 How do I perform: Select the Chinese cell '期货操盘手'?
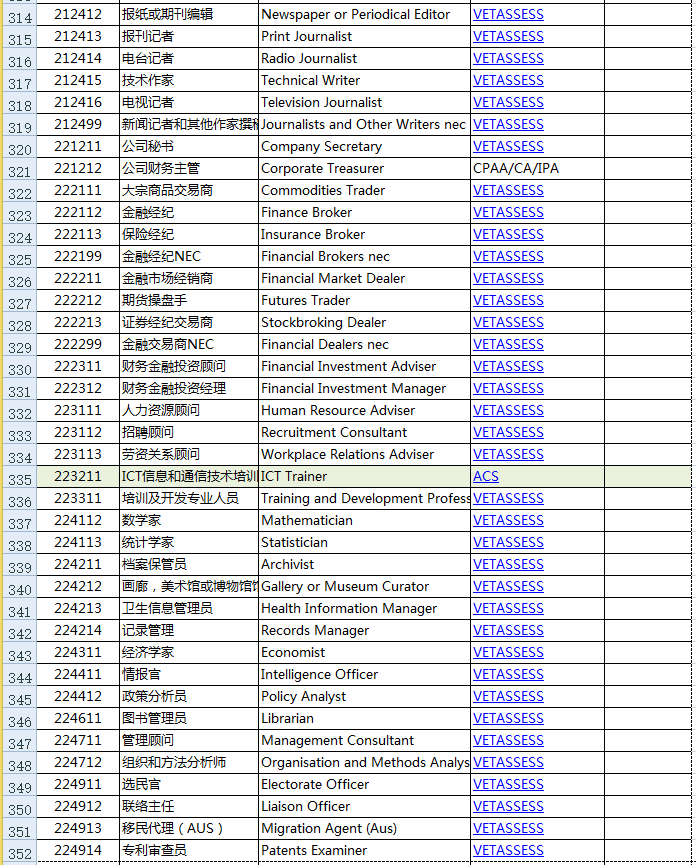coord(189,301)
